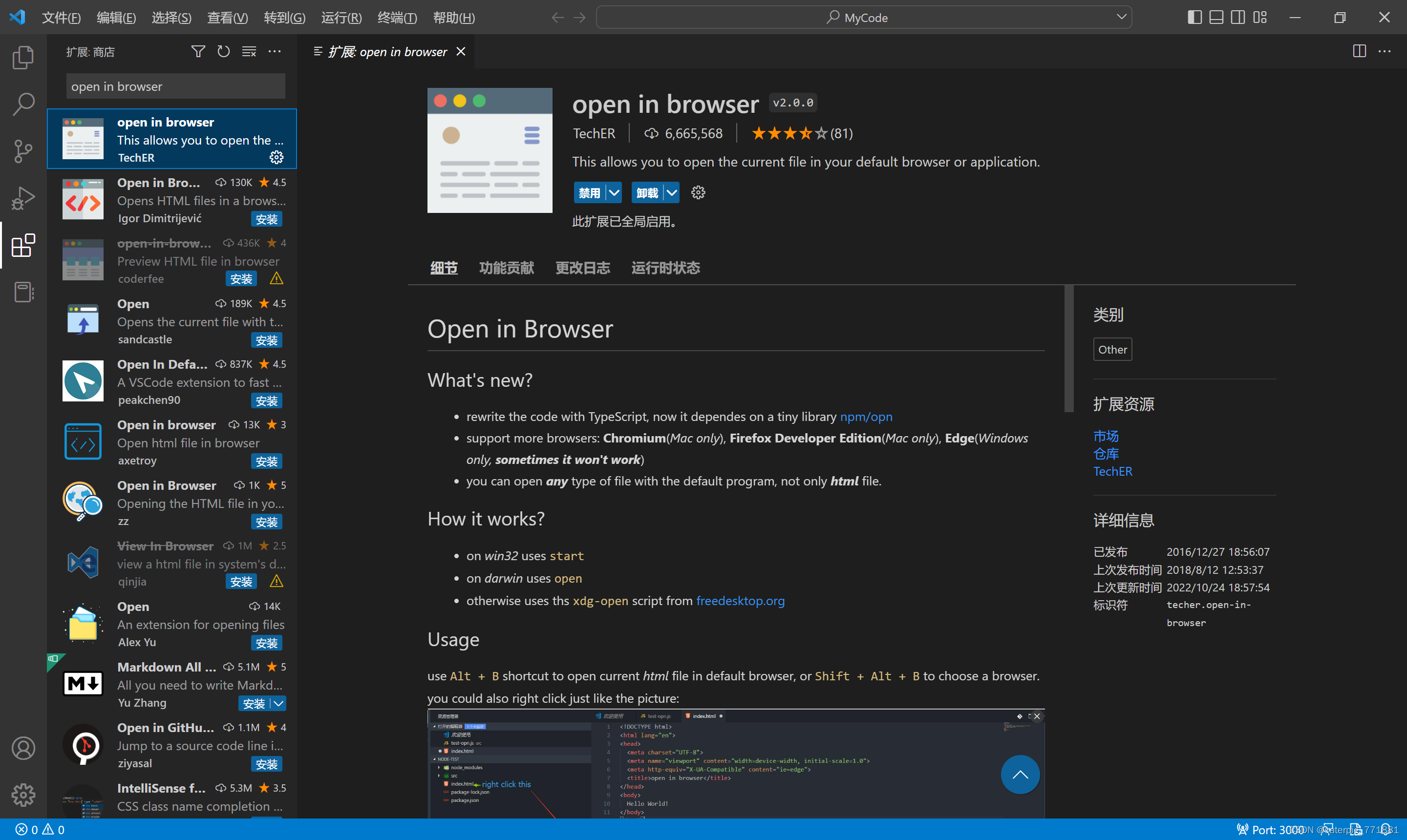The image size is (1407, 840).
Task: Click the filter extensions funnel icon
Action: pyautogui.click(x=198, y=51)
